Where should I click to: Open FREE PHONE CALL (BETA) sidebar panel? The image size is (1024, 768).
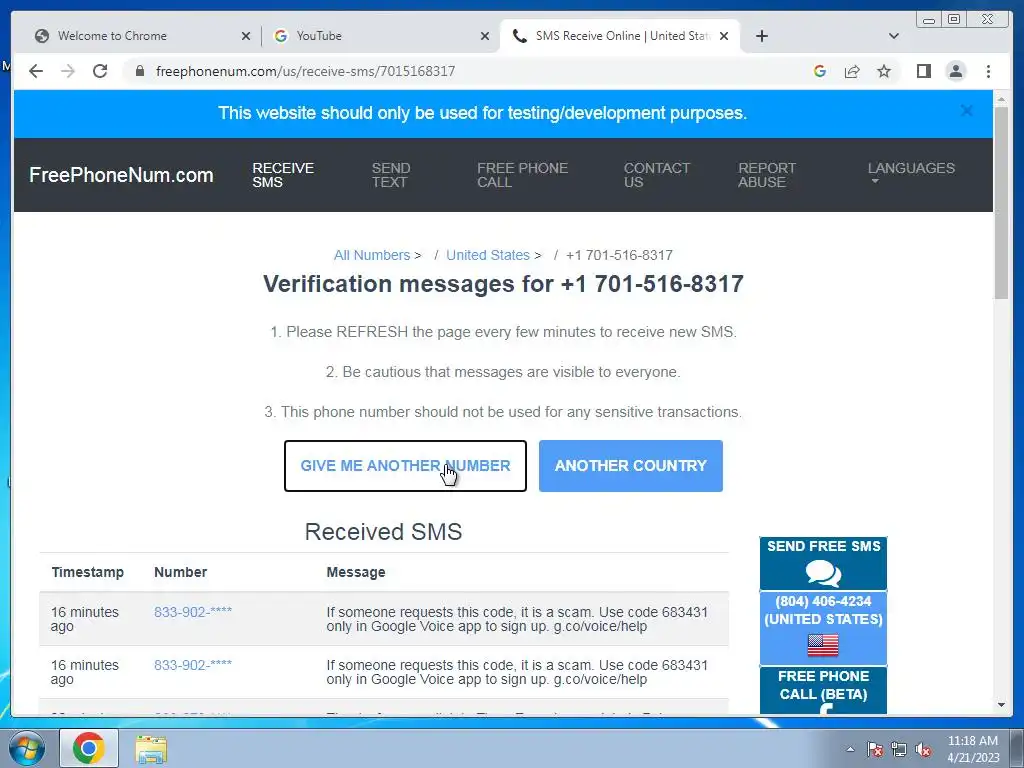[x=824, y=690]
